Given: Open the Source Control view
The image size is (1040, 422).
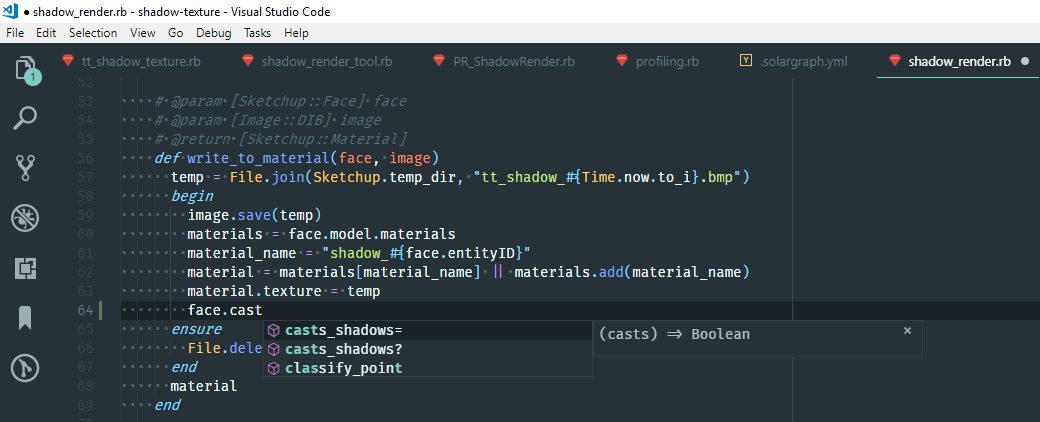Looking at the screenshot, I should pyautogui.click(x=25, y=168).
